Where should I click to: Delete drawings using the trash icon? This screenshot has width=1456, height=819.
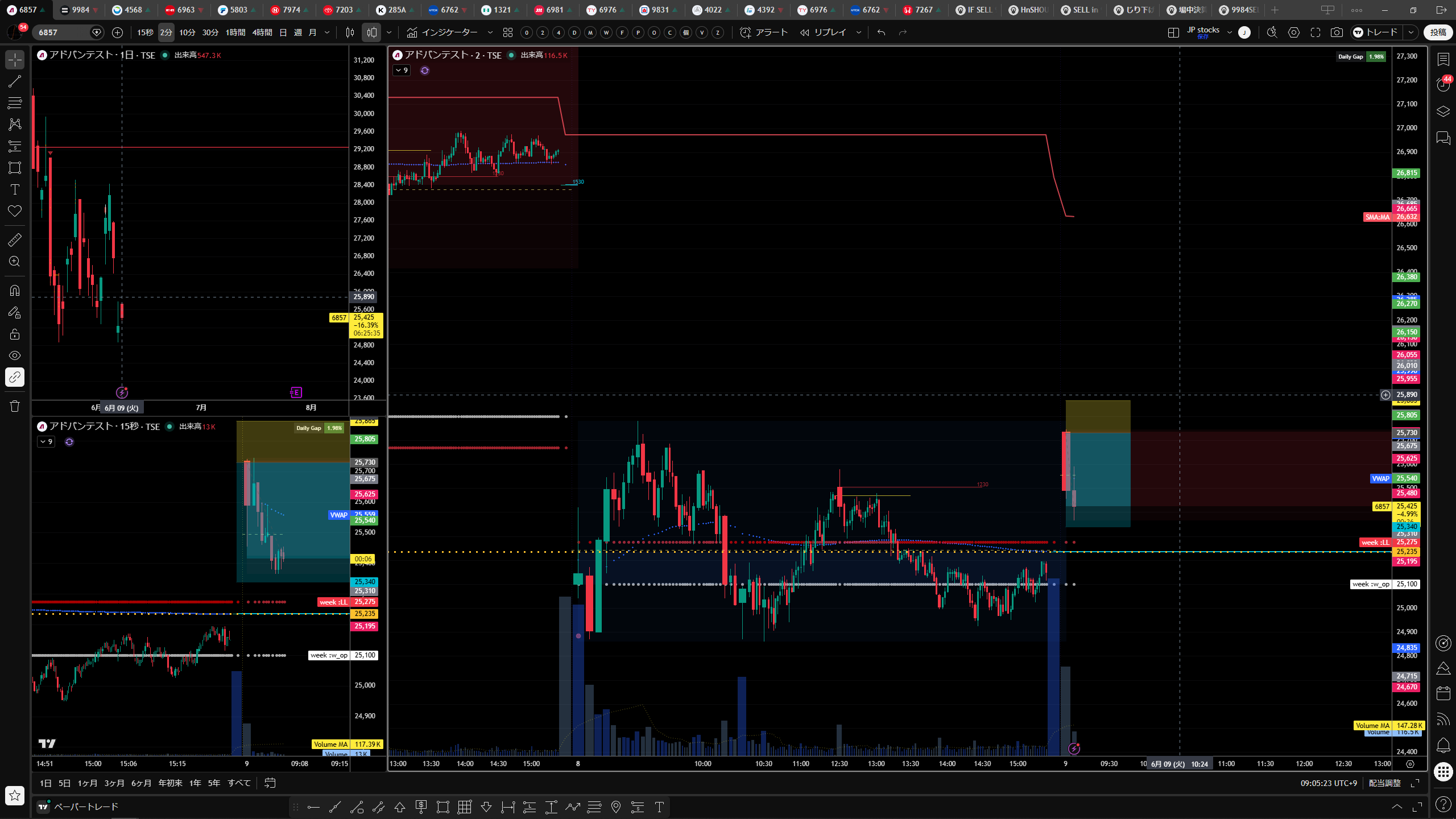point(15,406)
